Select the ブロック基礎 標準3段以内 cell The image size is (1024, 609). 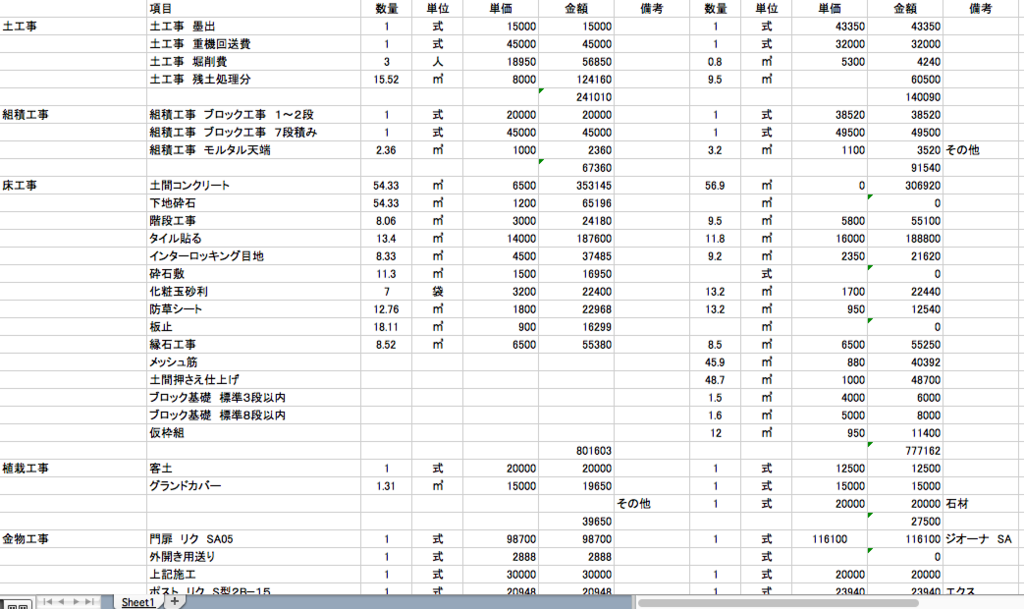pos(253,398)
